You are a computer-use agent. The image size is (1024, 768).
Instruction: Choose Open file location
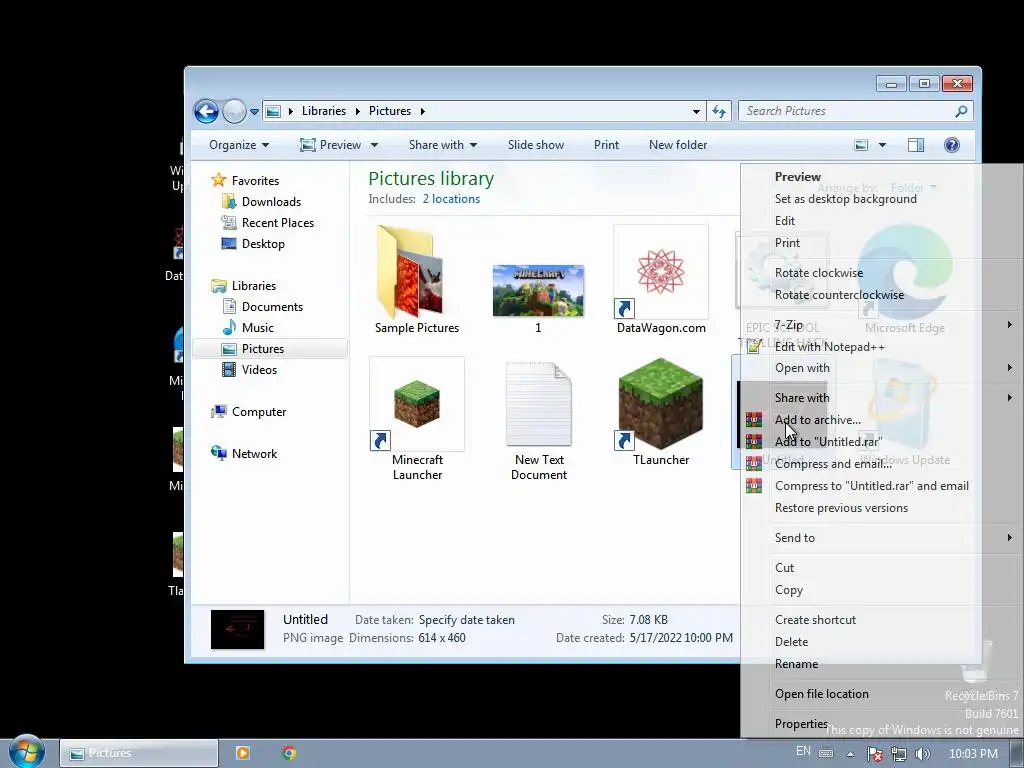coord(822,694)
